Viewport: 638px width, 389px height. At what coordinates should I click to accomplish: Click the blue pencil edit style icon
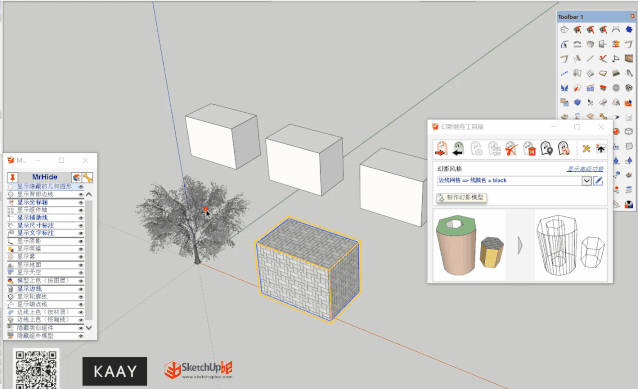coord(598,181)
